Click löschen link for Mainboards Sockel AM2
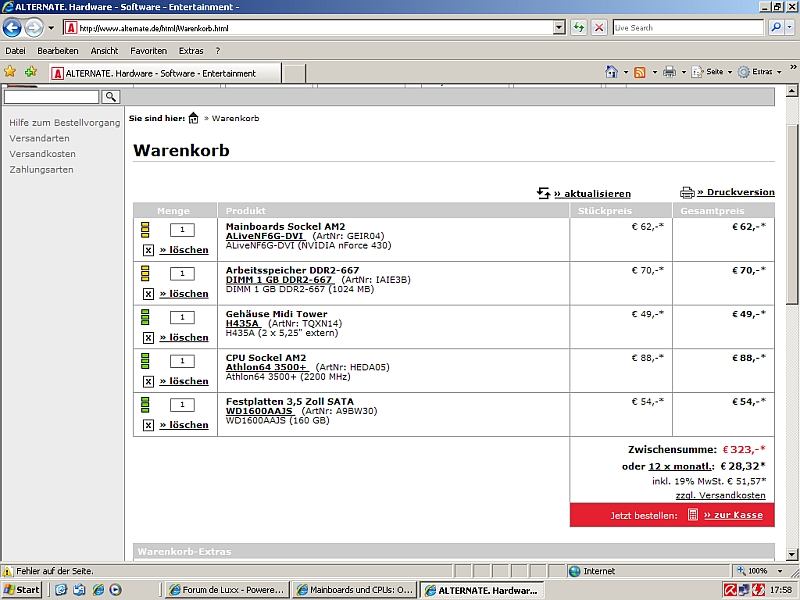This screenshot has height=600, width=800. (184, 250)
